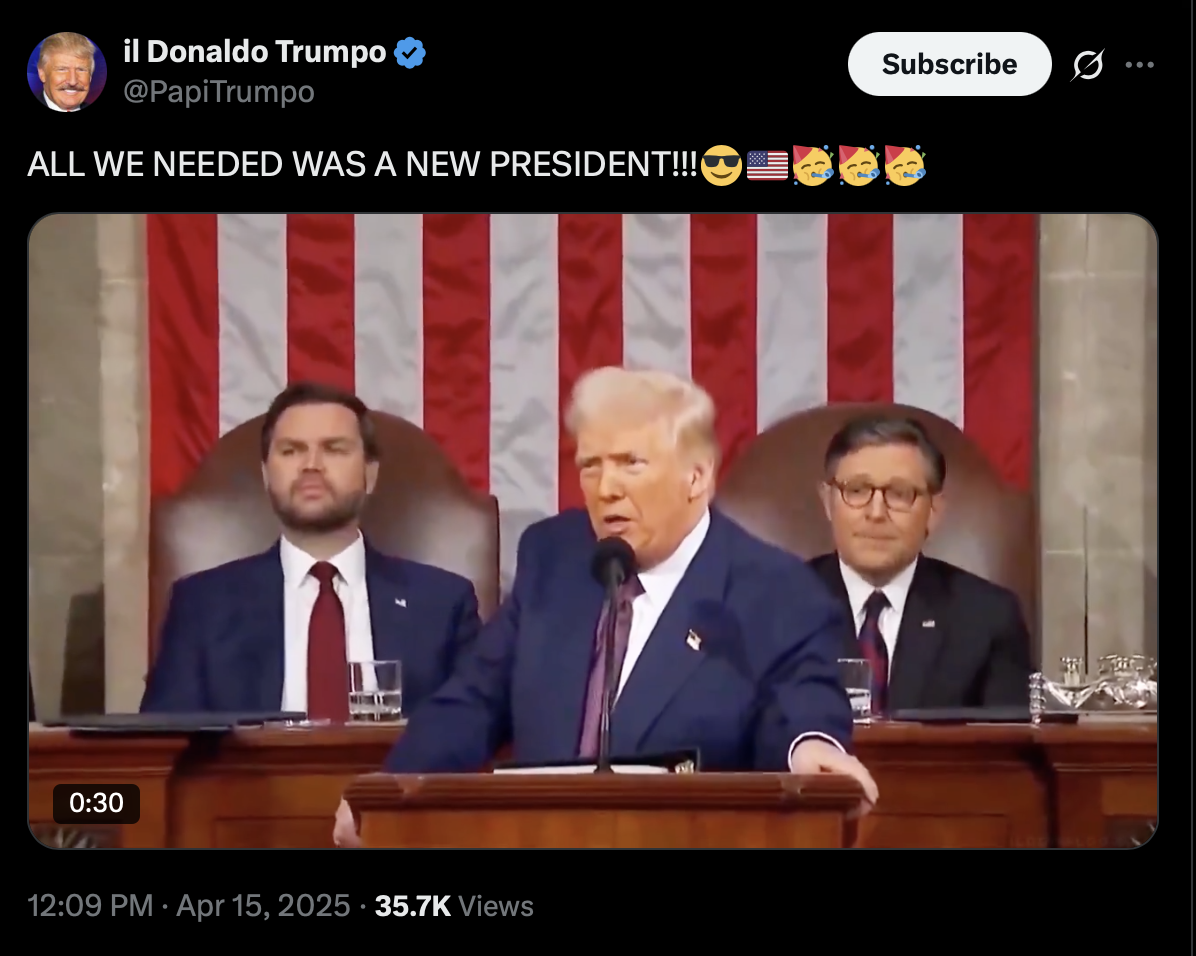
Task: Click the Views label text
Action: coord(496,906)
